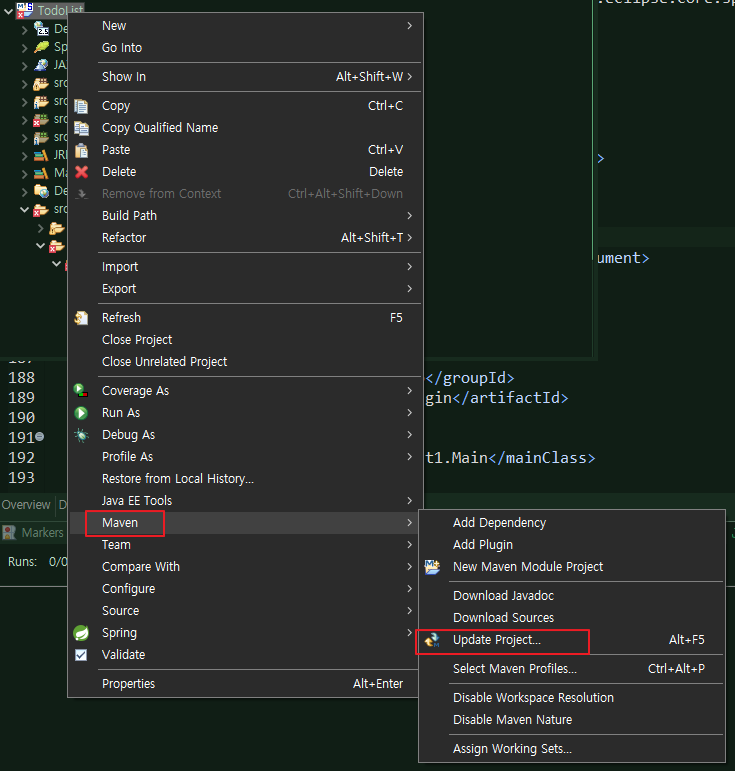Click the Deployed Resources folder icon

41,191
